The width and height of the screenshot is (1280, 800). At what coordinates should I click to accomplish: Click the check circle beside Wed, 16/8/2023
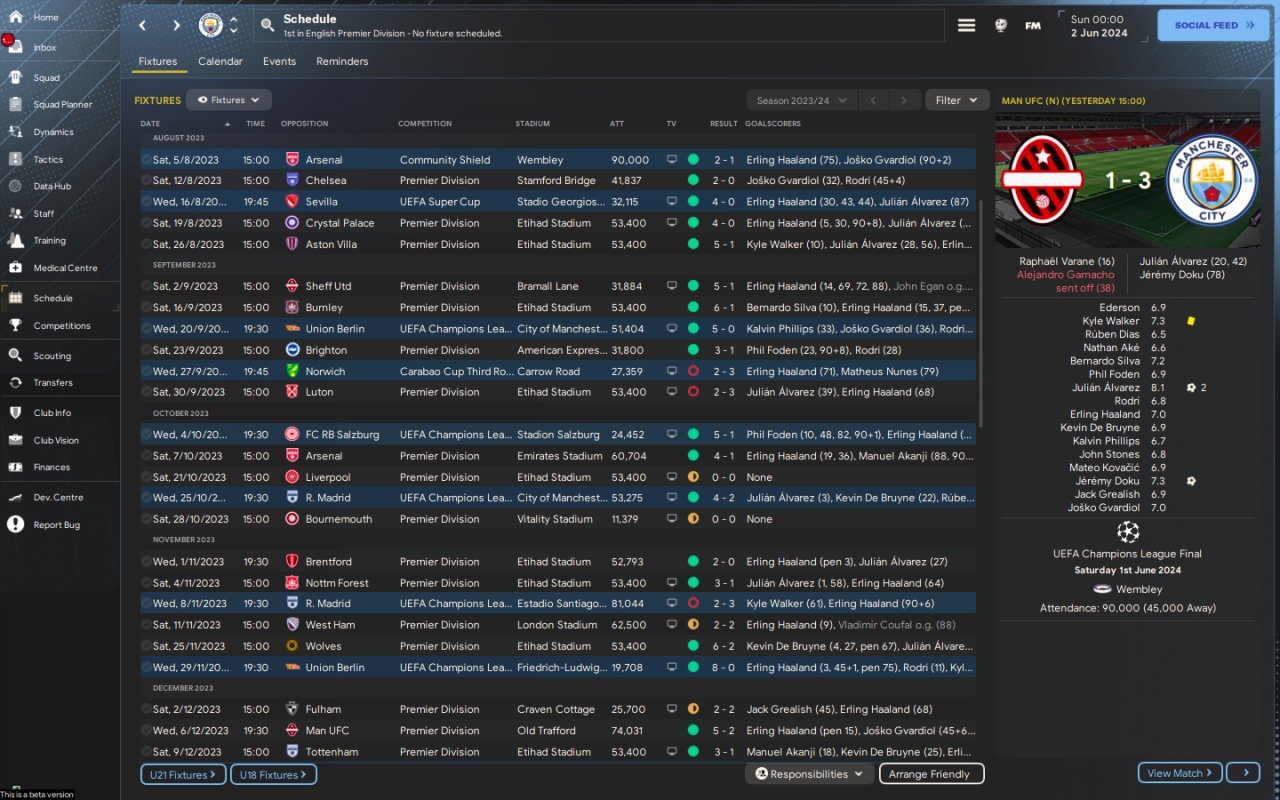pos(146,202)
